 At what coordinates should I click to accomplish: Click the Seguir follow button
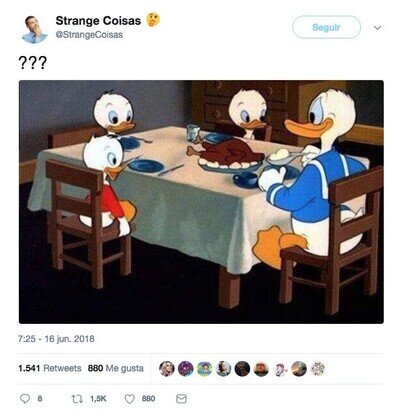(327, 27)
